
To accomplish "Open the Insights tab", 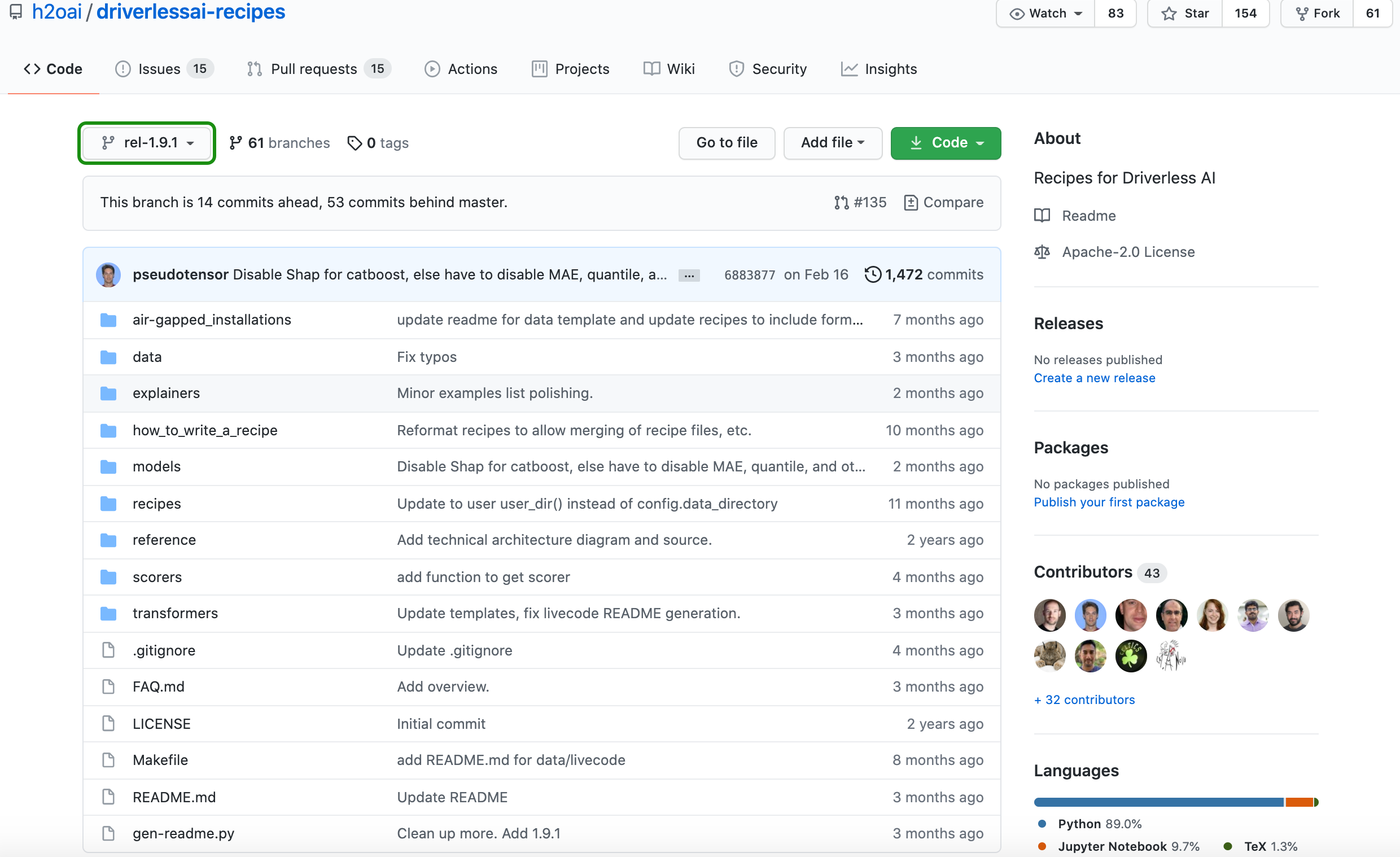I will pos(879,69).
